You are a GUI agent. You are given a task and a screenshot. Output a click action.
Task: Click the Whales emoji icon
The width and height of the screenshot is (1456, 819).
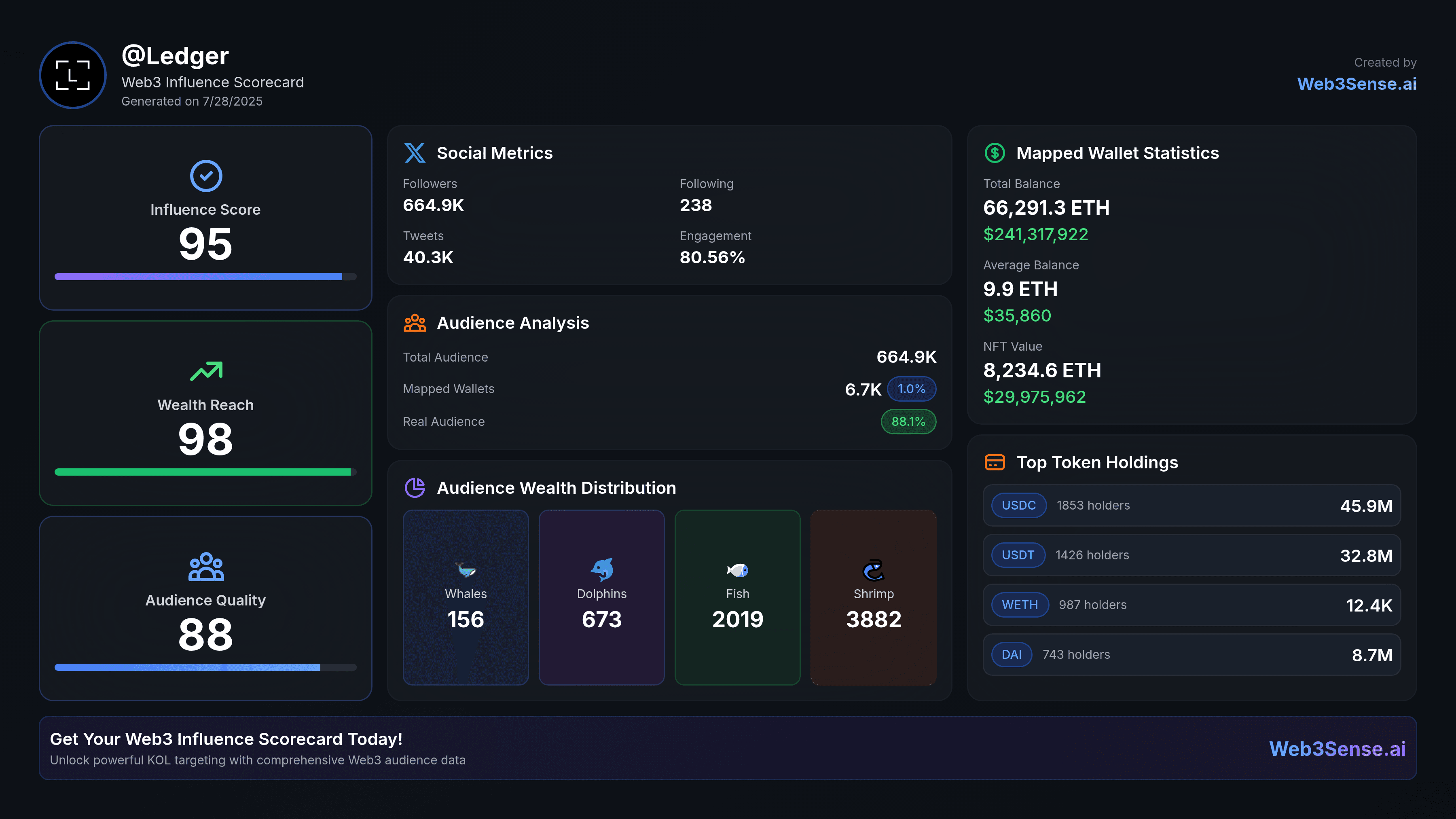tap(466, 570)
